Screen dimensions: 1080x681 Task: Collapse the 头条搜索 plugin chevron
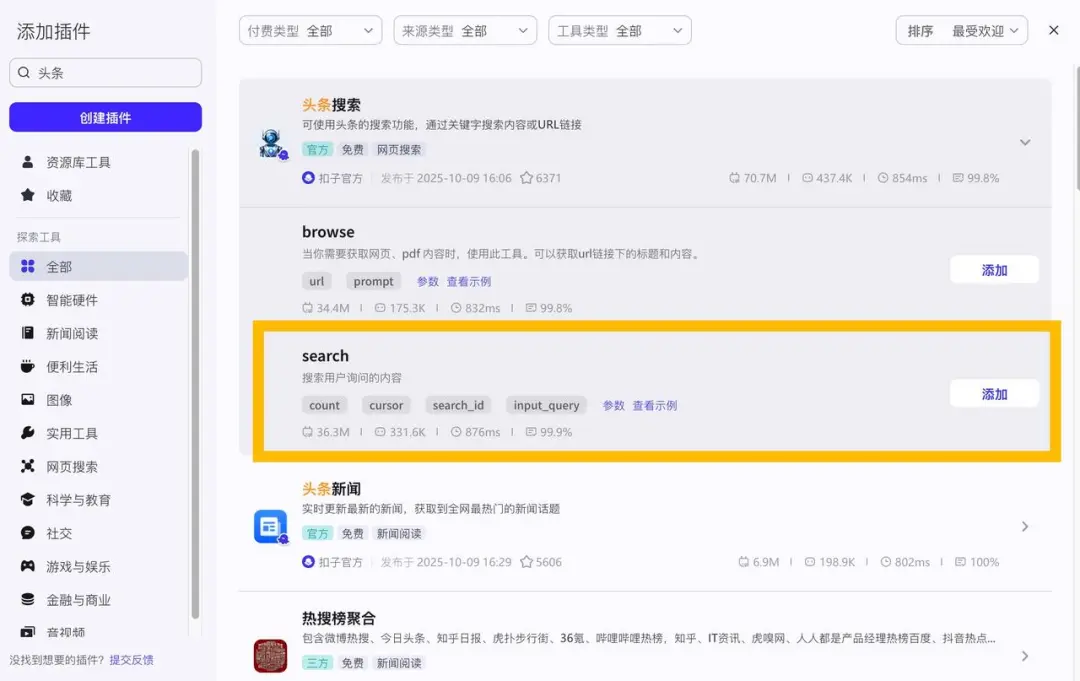click(1025, 143)
